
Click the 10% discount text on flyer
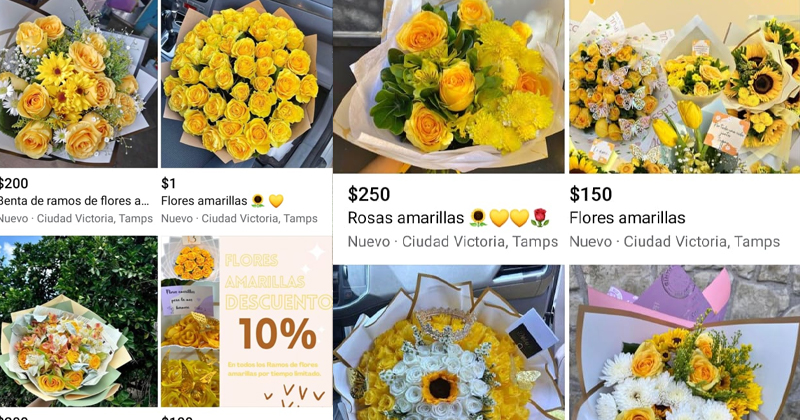278,334
